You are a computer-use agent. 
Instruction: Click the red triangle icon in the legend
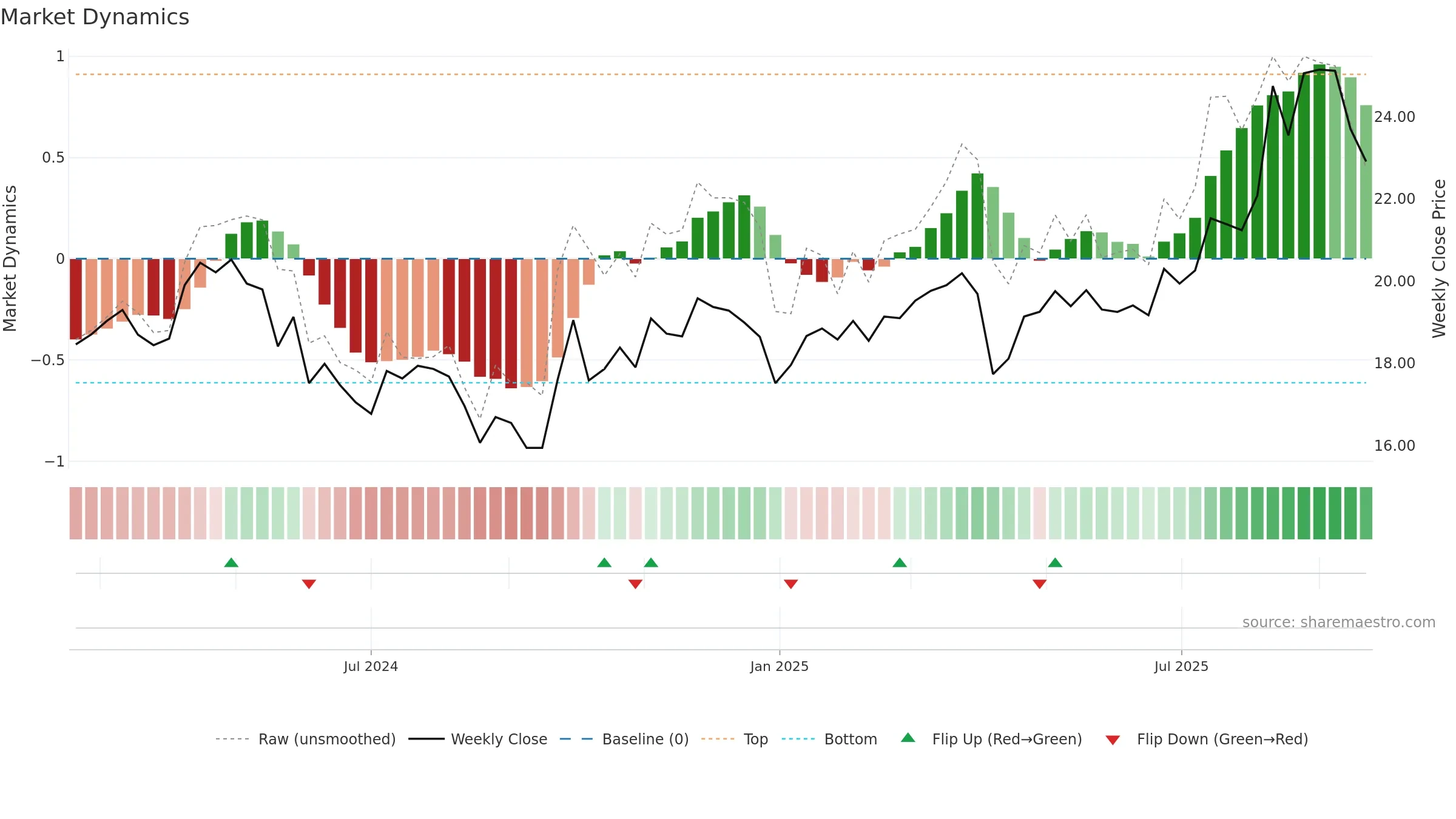[1113, 740]
